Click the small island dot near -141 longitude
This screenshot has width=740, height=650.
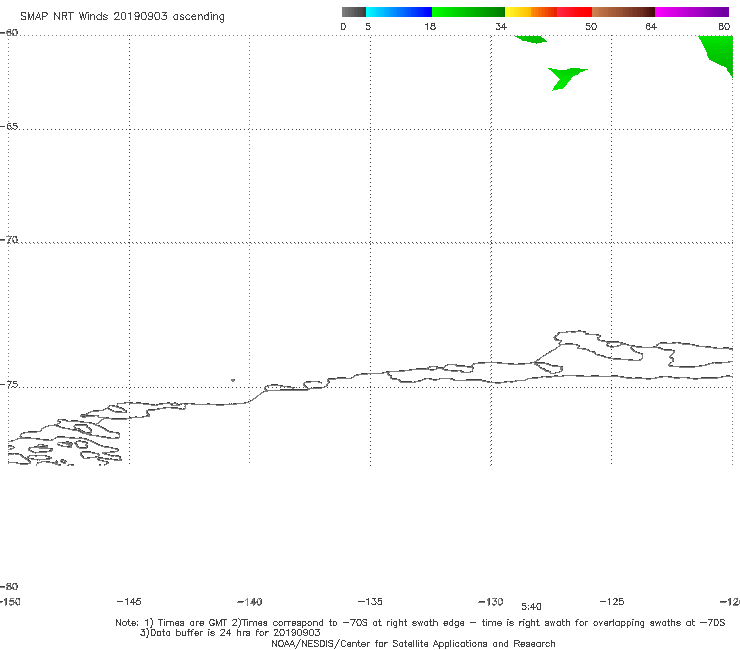[233, 380]
